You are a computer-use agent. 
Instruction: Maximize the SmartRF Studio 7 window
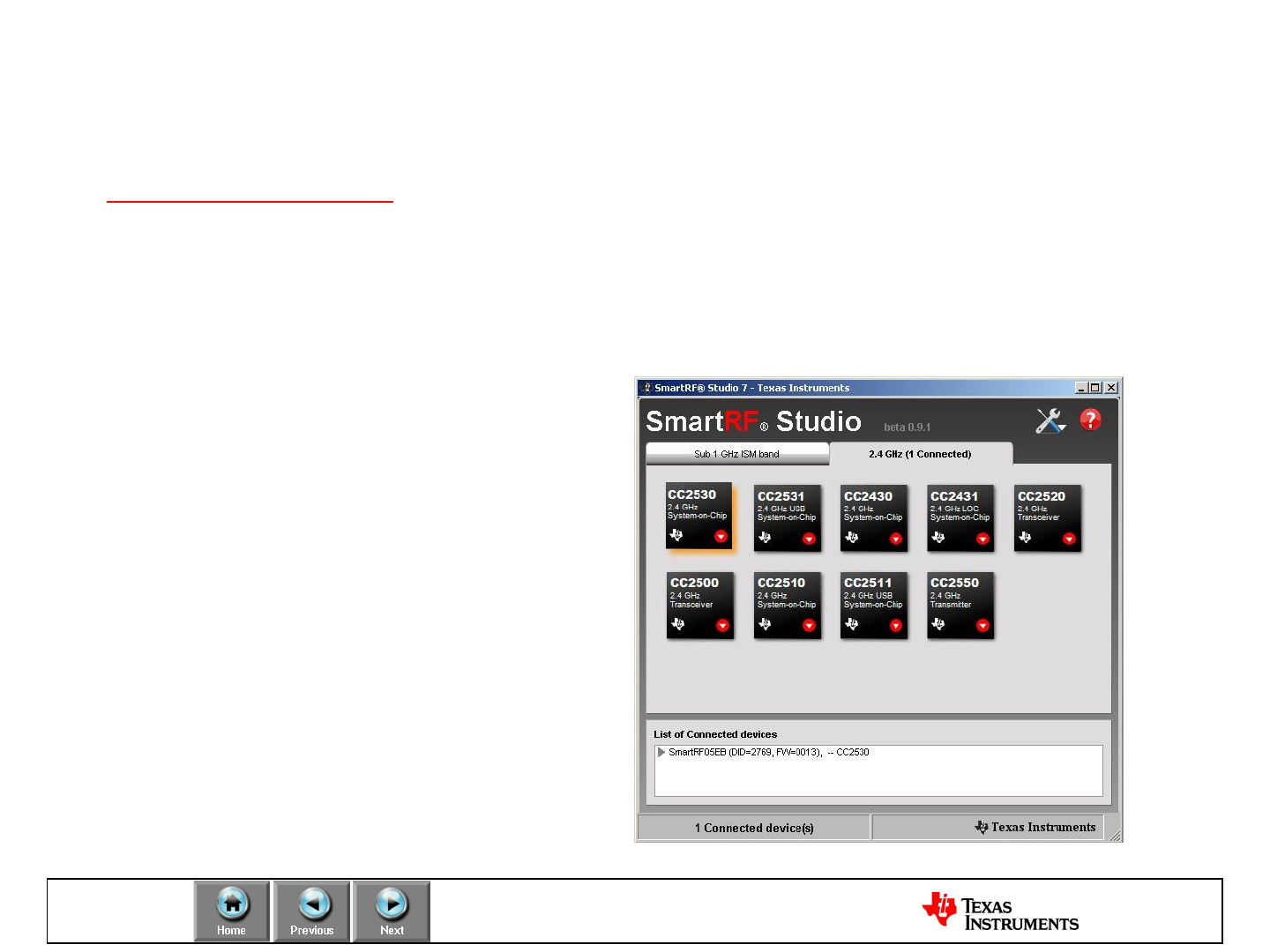[x=1095, y=388]
